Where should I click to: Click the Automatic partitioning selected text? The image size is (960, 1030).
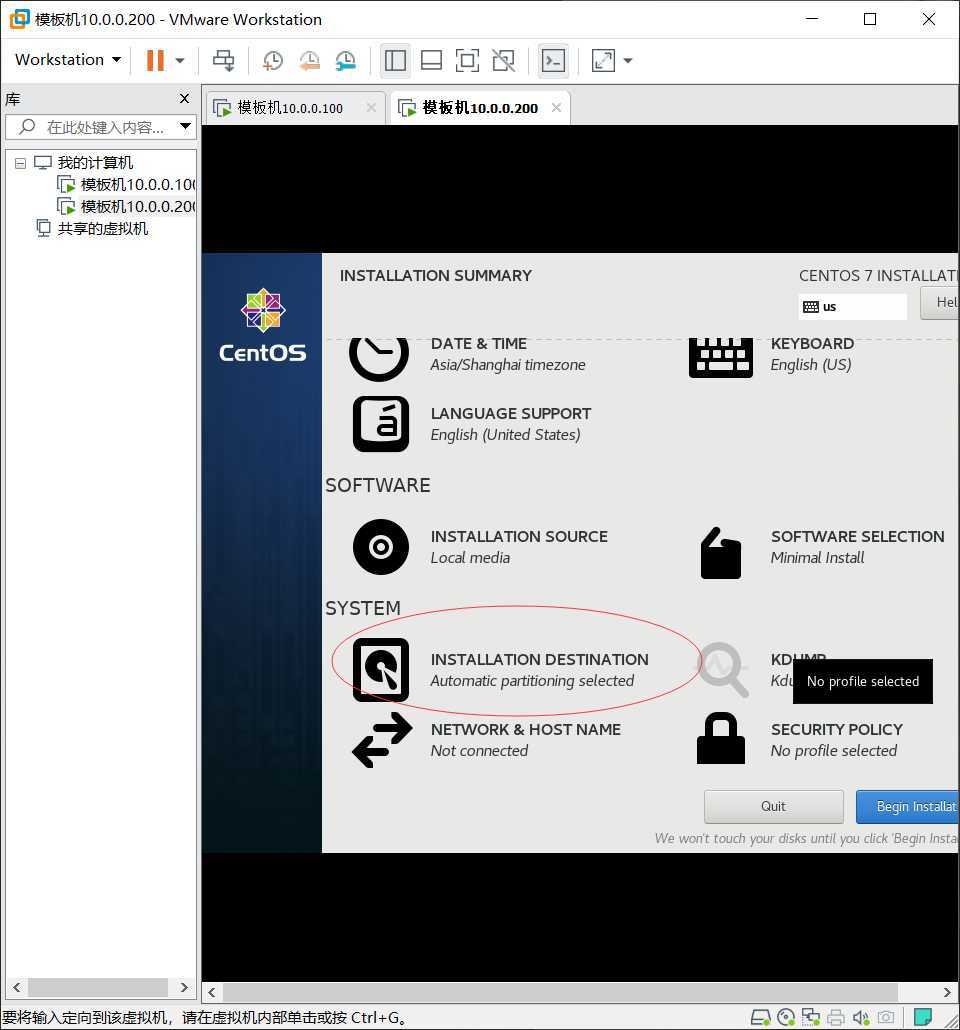pyautogui.click(x=532, y=681)
